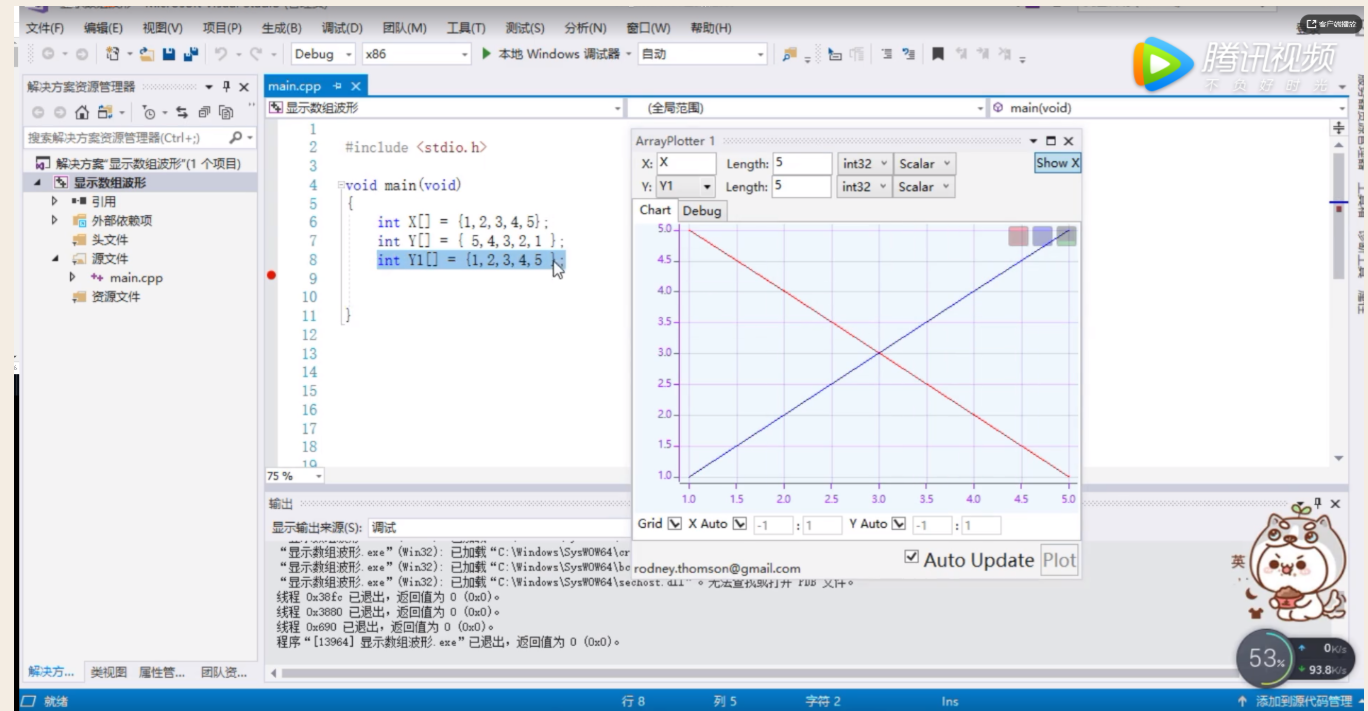Open the Y row Scalar dropdown
The height and width of the screenshot is (711, 1368).
tap(924, 187)
